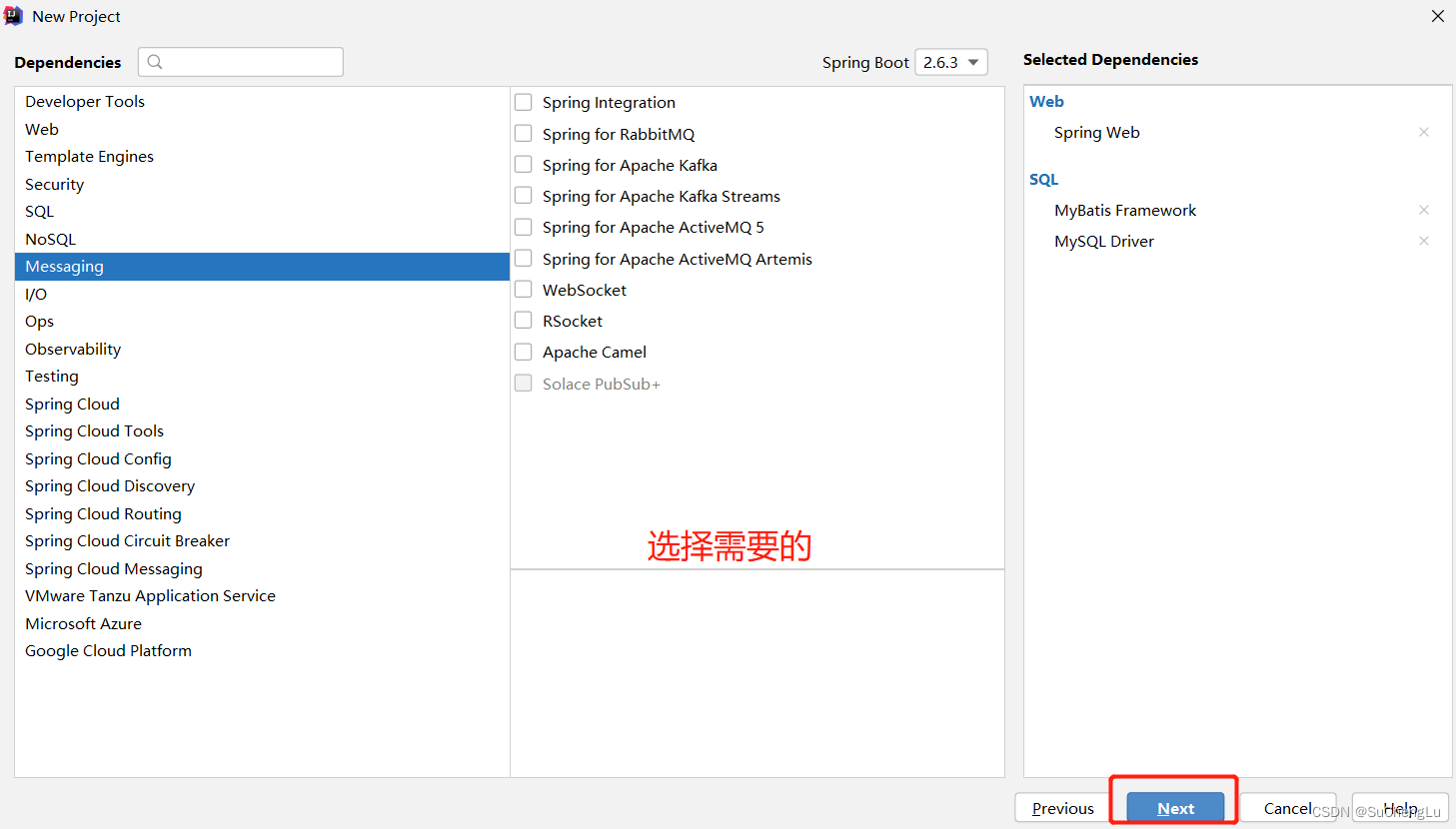Select Spring Cloud Tools category
This screenshot has width=1456, height=829.
pos(262,430)
